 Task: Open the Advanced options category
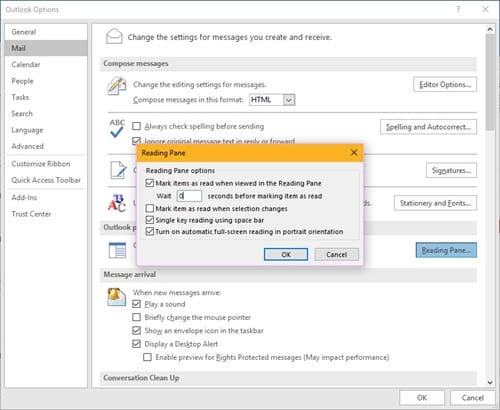click(46, 146)
